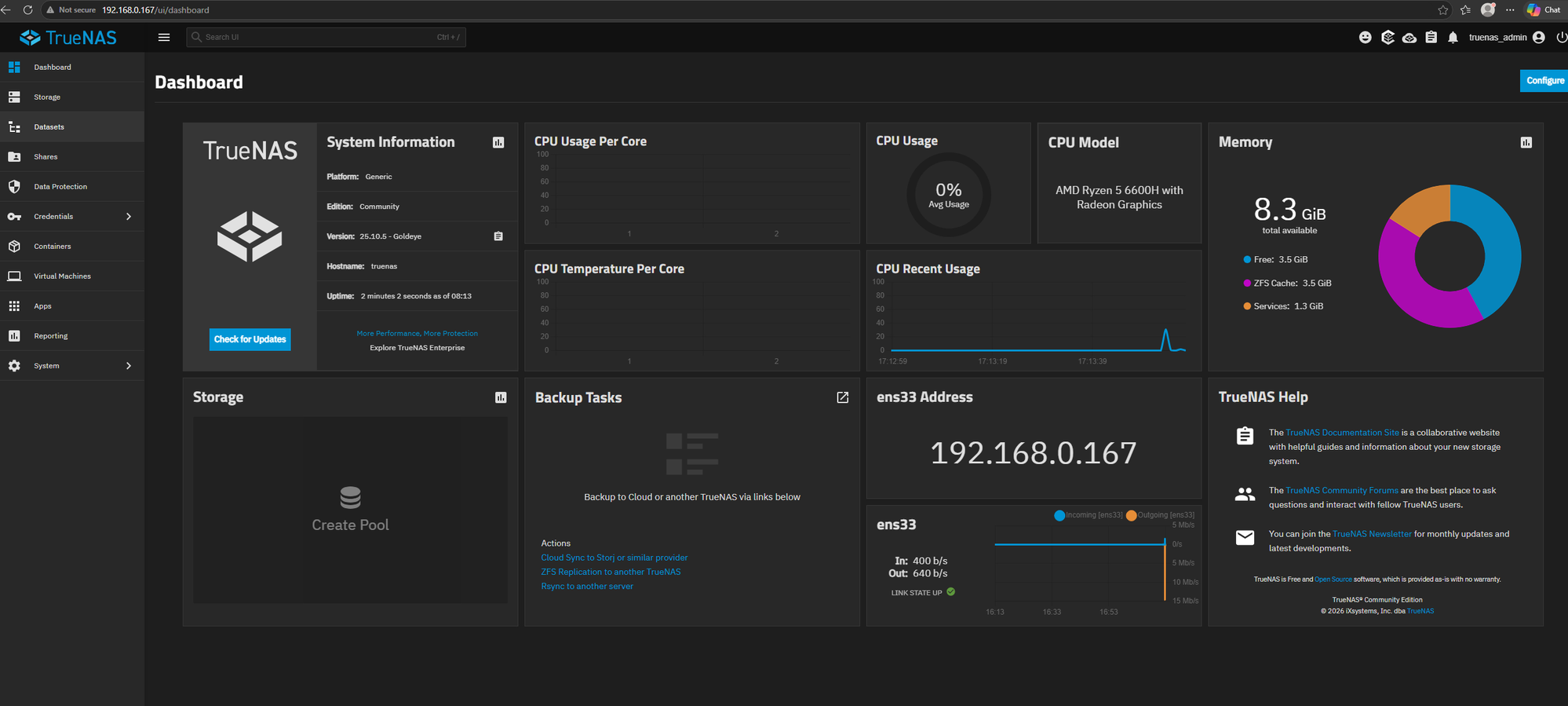Click Check for Updates button
Screen dimensions: 1568x706
(250, 339)
